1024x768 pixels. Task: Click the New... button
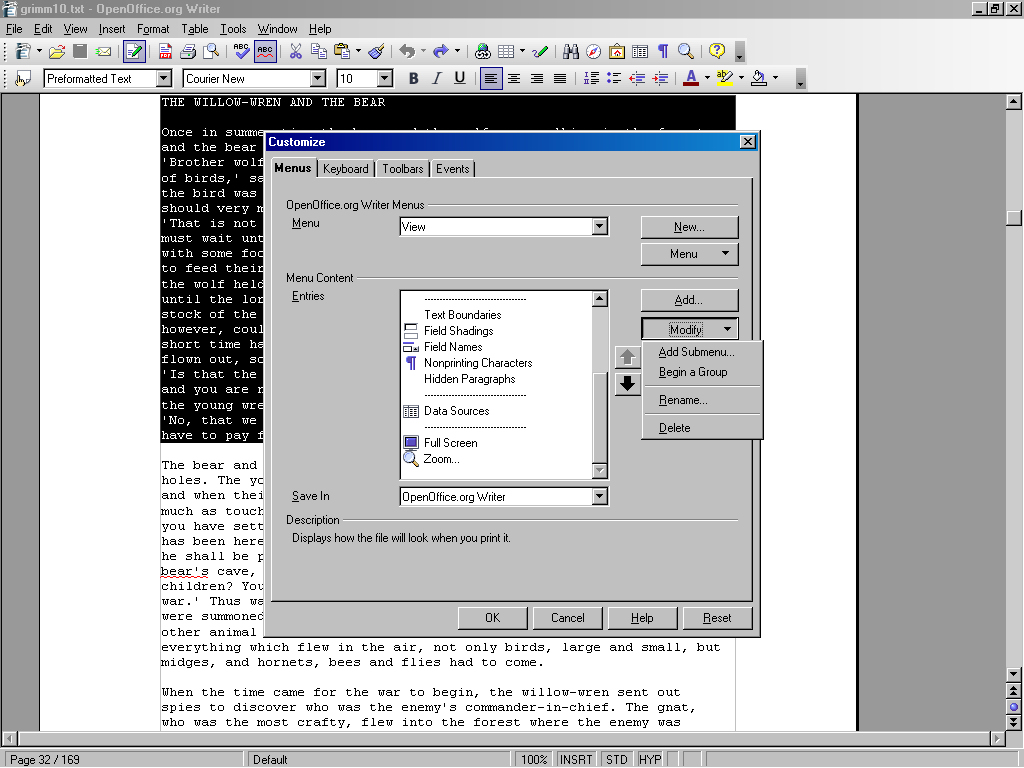click(690, 227)
